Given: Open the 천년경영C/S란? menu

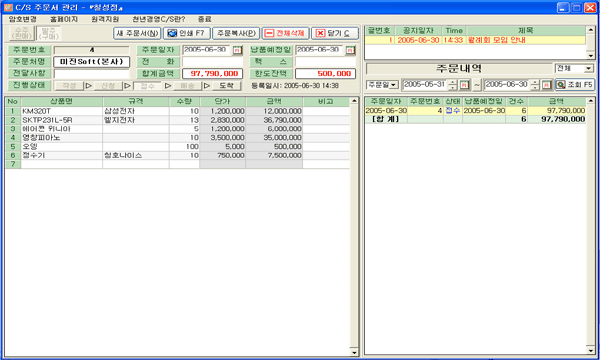Looking at the screenshot, I should click(x=158, y=19).
